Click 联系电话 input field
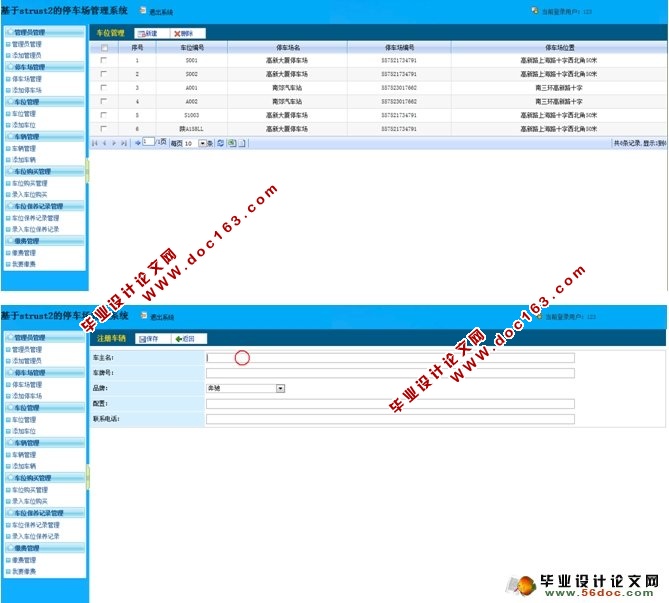669x603 pixels. point(390,419)
